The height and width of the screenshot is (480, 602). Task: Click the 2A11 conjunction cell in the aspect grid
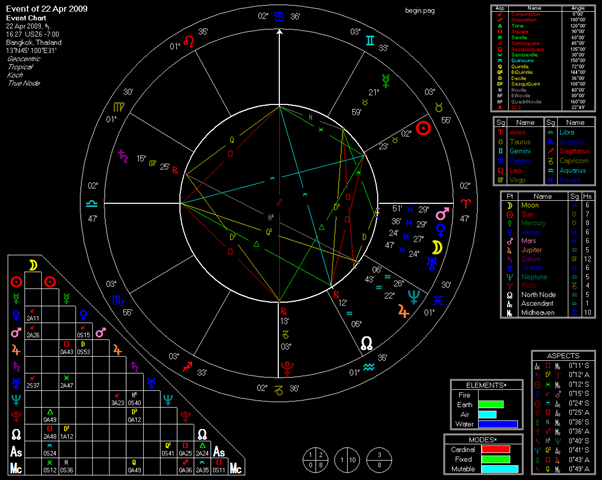tap(33, 314)
